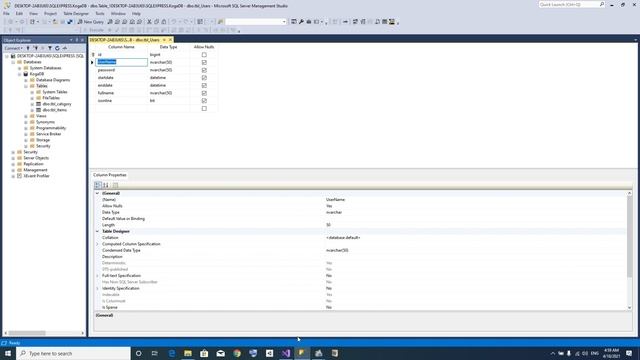Open the Connect dropdown in Object Explorer
Image resolution: width=640 pixels, height=360 pixels.
pyautogui.click(x=13, y=48)
